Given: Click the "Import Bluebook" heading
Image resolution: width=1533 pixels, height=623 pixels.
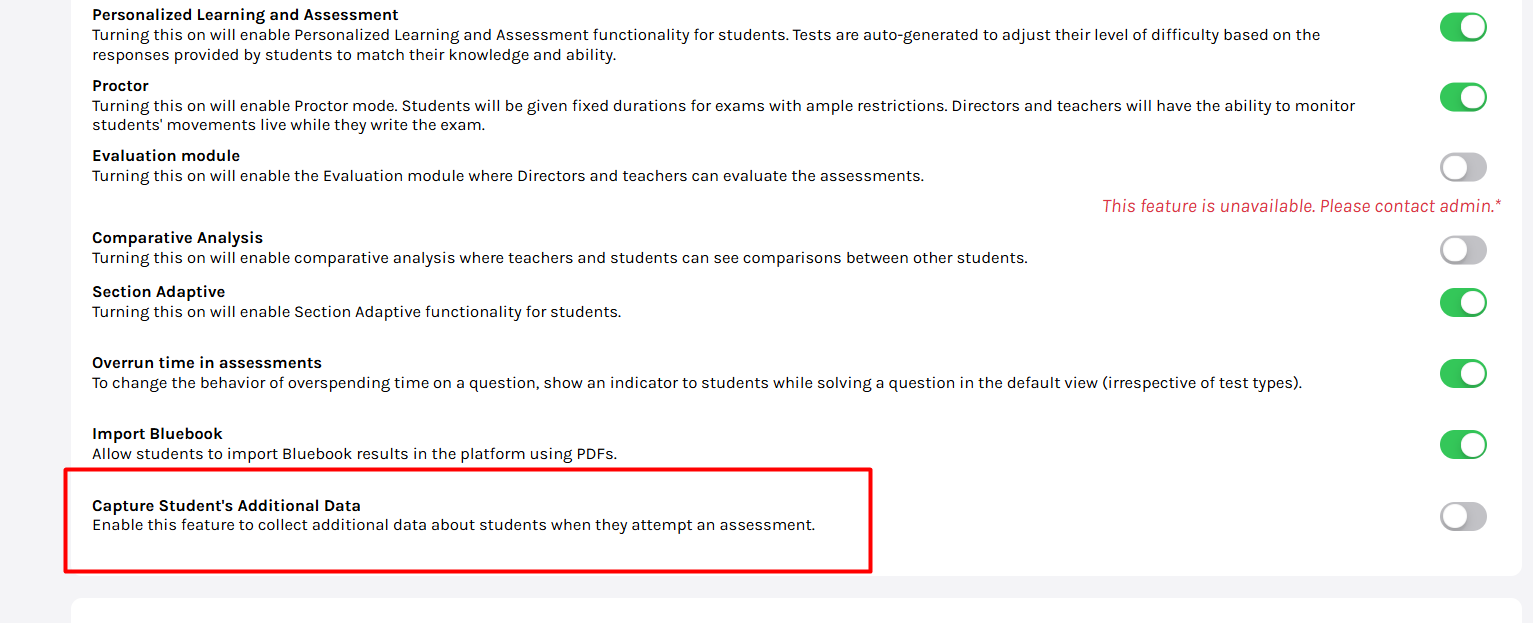Looking at the screenshot, I should pos(157,434).
